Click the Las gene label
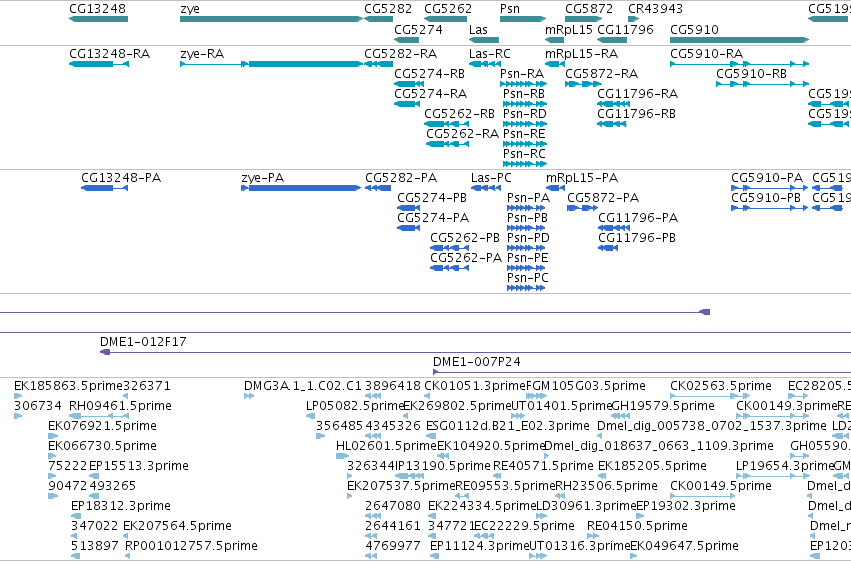Image resolution: width=851 pixels, height=561 pixels. click(x=478, y=29)
